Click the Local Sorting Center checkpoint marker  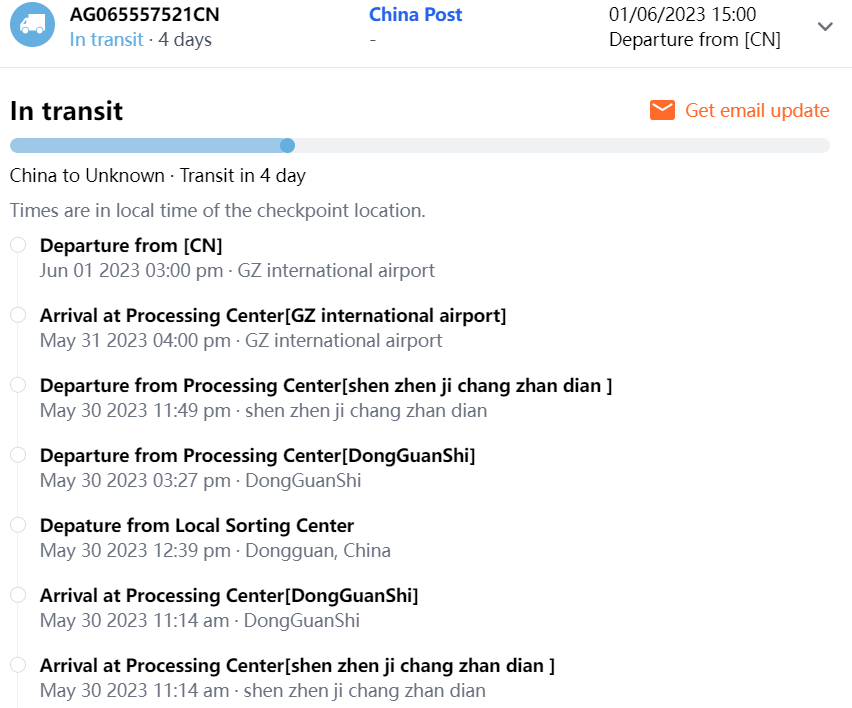coord(18,525)
